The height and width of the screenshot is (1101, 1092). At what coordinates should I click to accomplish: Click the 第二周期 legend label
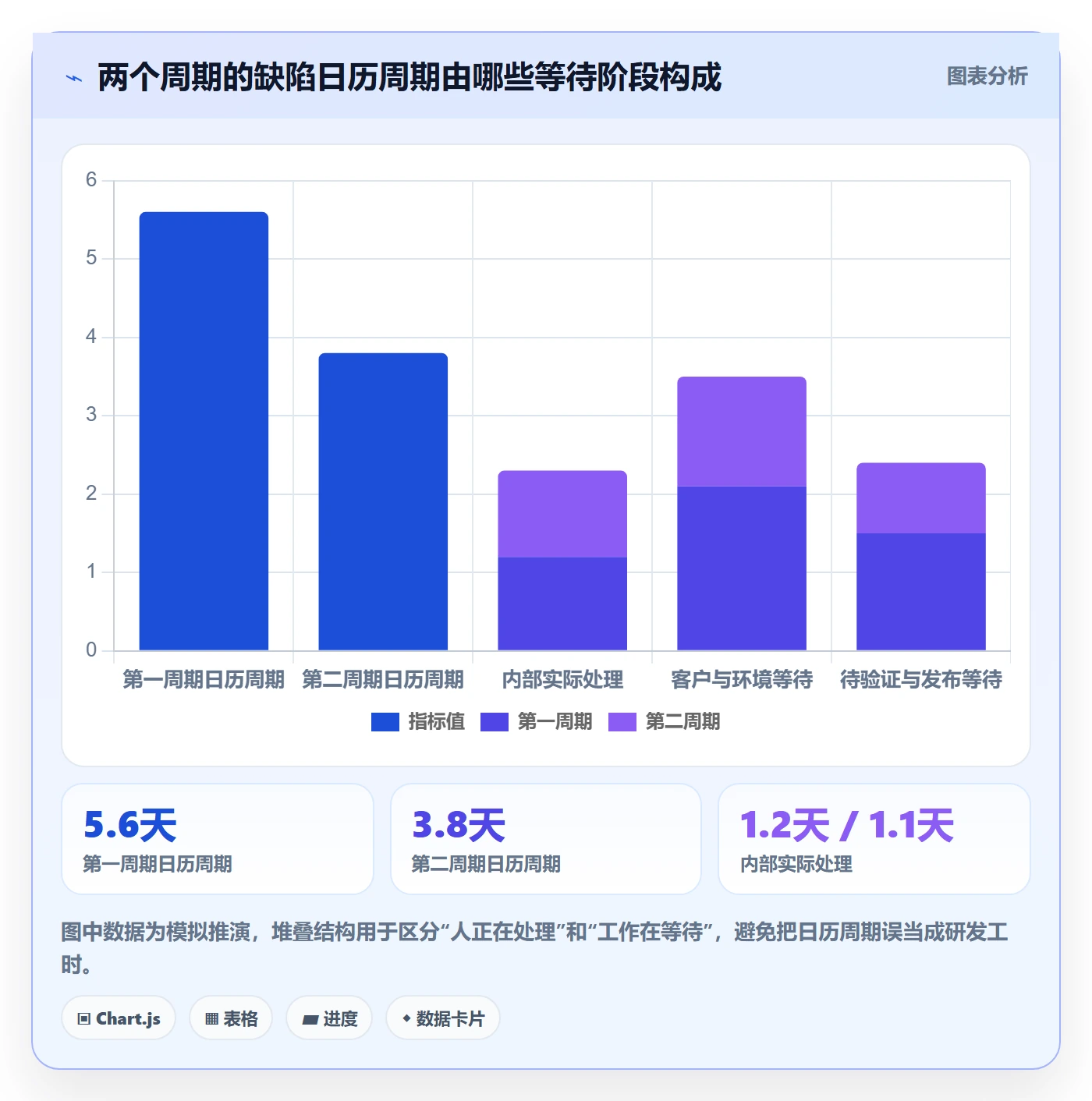pyautogui.click(x=683, y=722)
